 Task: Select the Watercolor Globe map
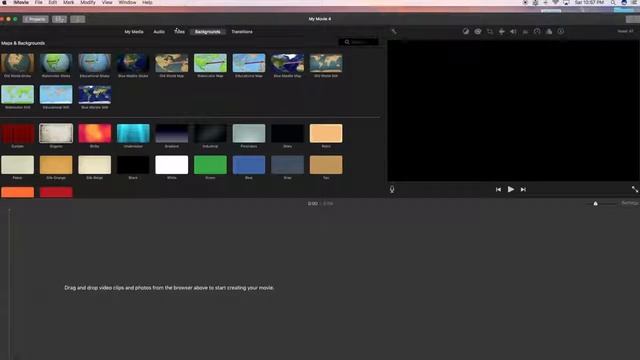(x=56, y=63)
